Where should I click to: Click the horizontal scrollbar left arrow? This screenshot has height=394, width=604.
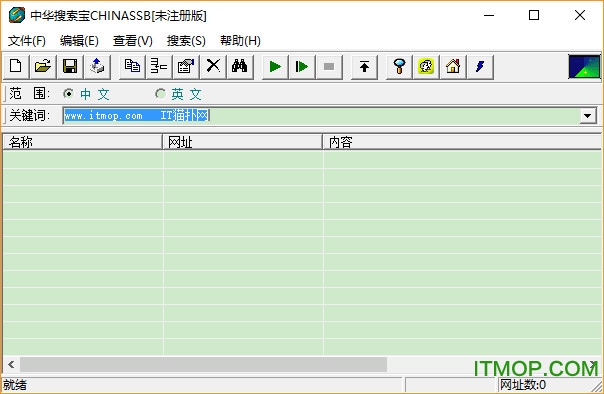click(x=11, y=364)
